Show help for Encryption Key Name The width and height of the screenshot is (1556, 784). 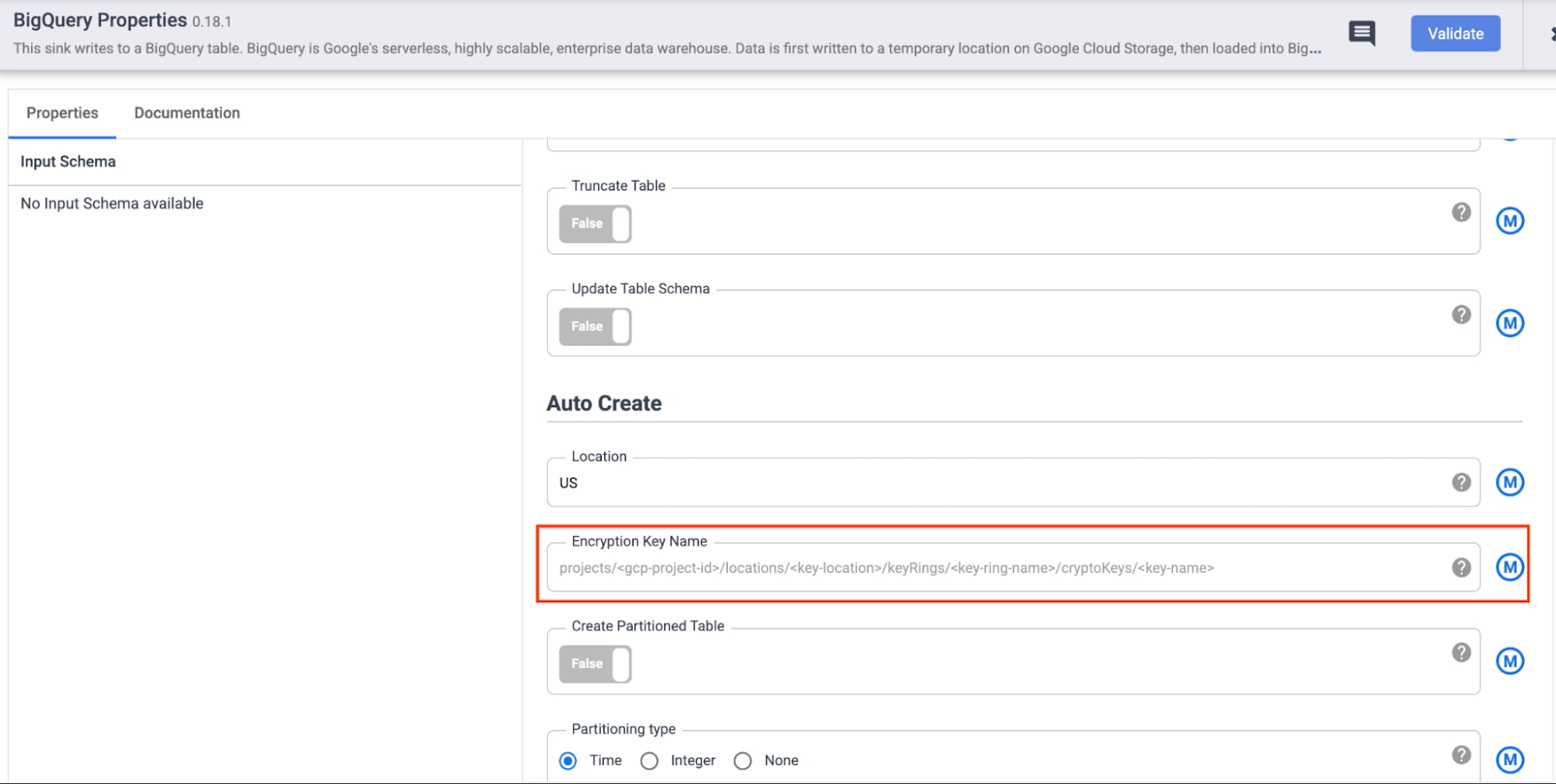(1461, 568)
